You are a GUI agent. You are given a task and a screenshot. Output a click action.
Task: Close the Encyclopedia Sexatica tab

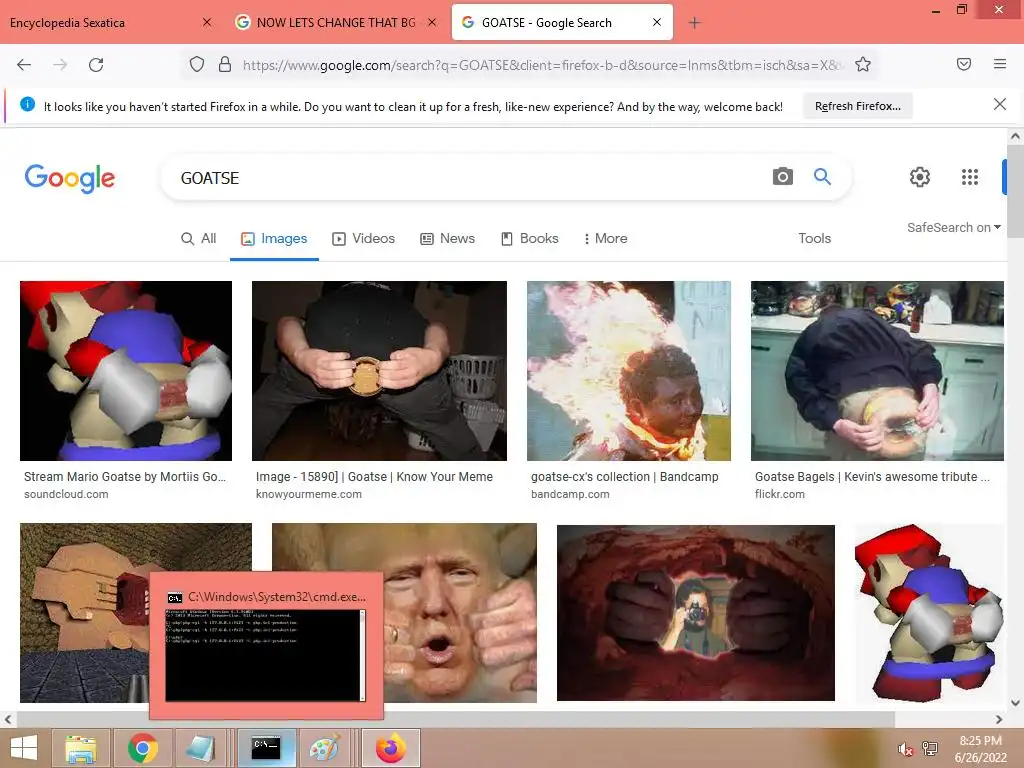207,22
